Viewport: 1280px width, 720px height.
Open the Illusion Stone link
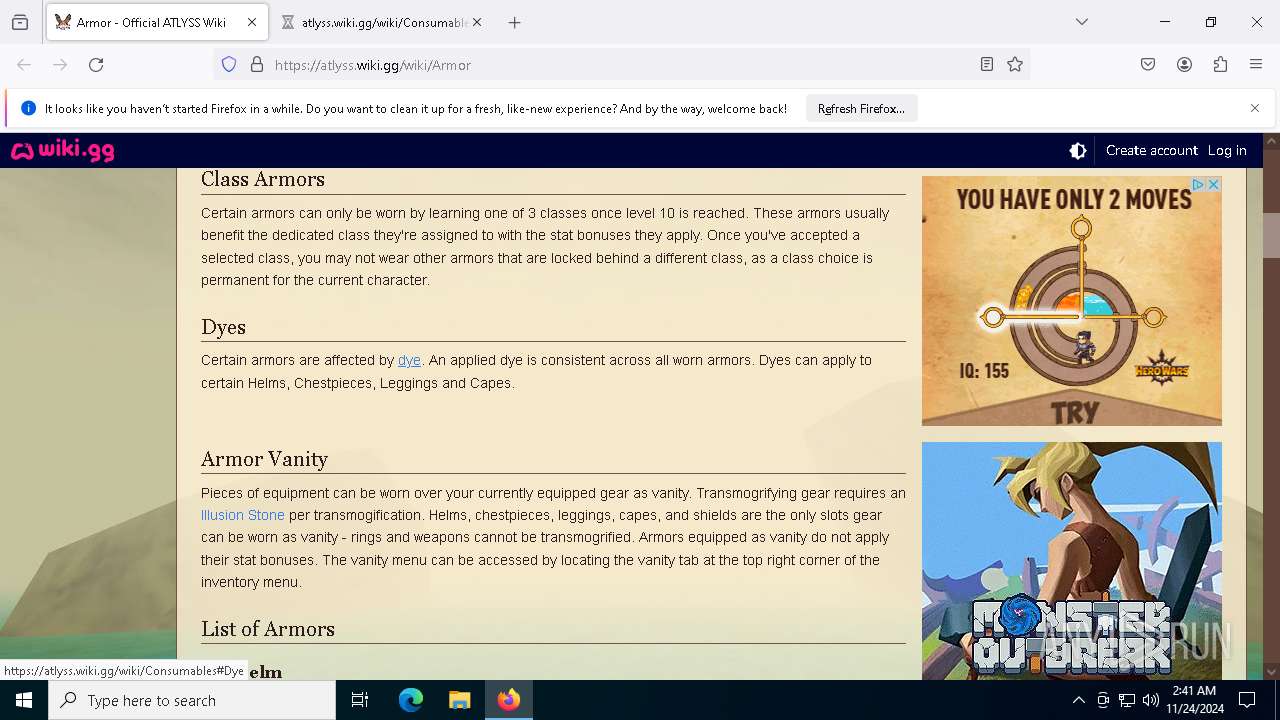[x=243, y=515]
